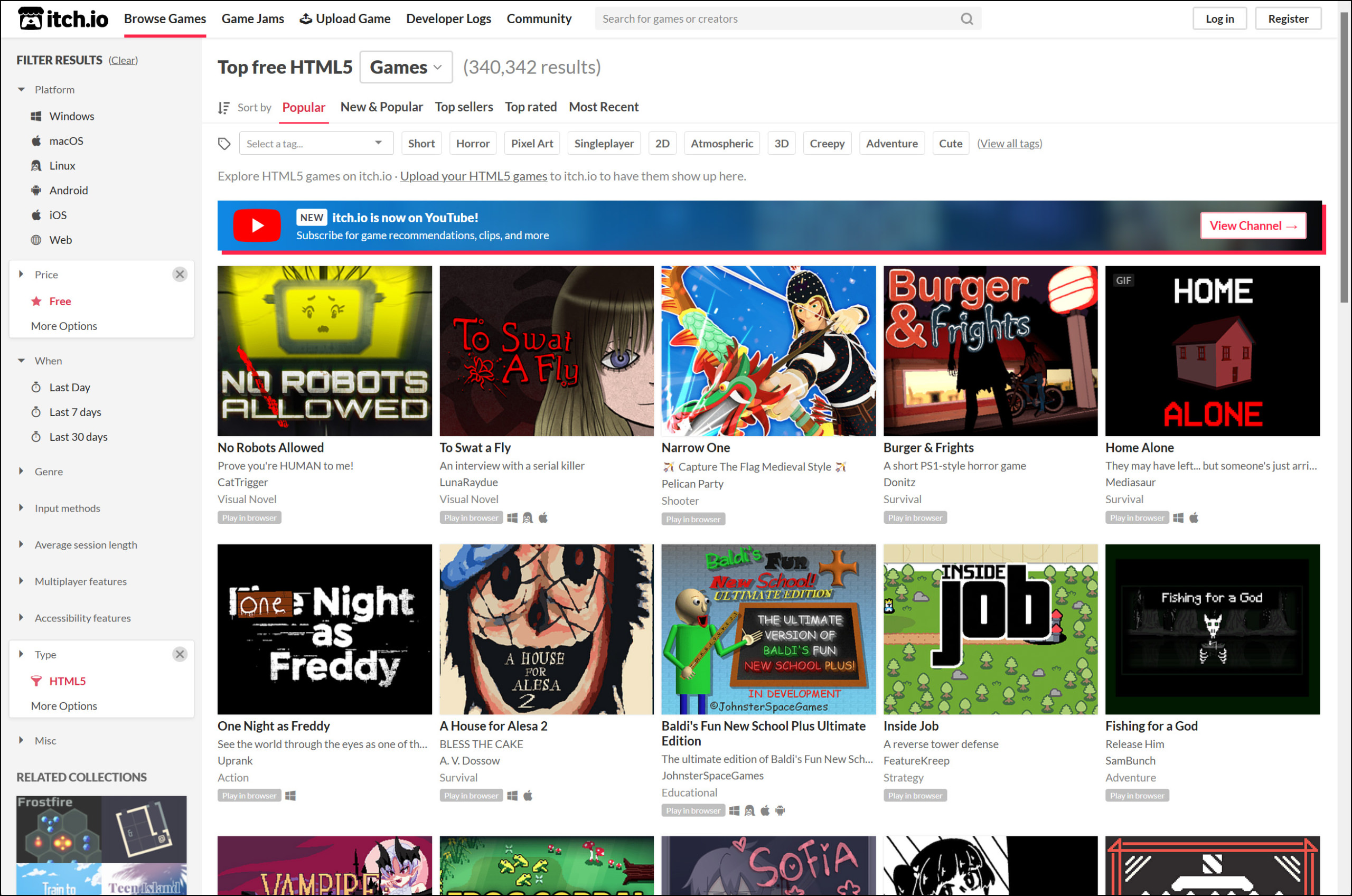Toggle the Web platform filter

click(60, 239)
